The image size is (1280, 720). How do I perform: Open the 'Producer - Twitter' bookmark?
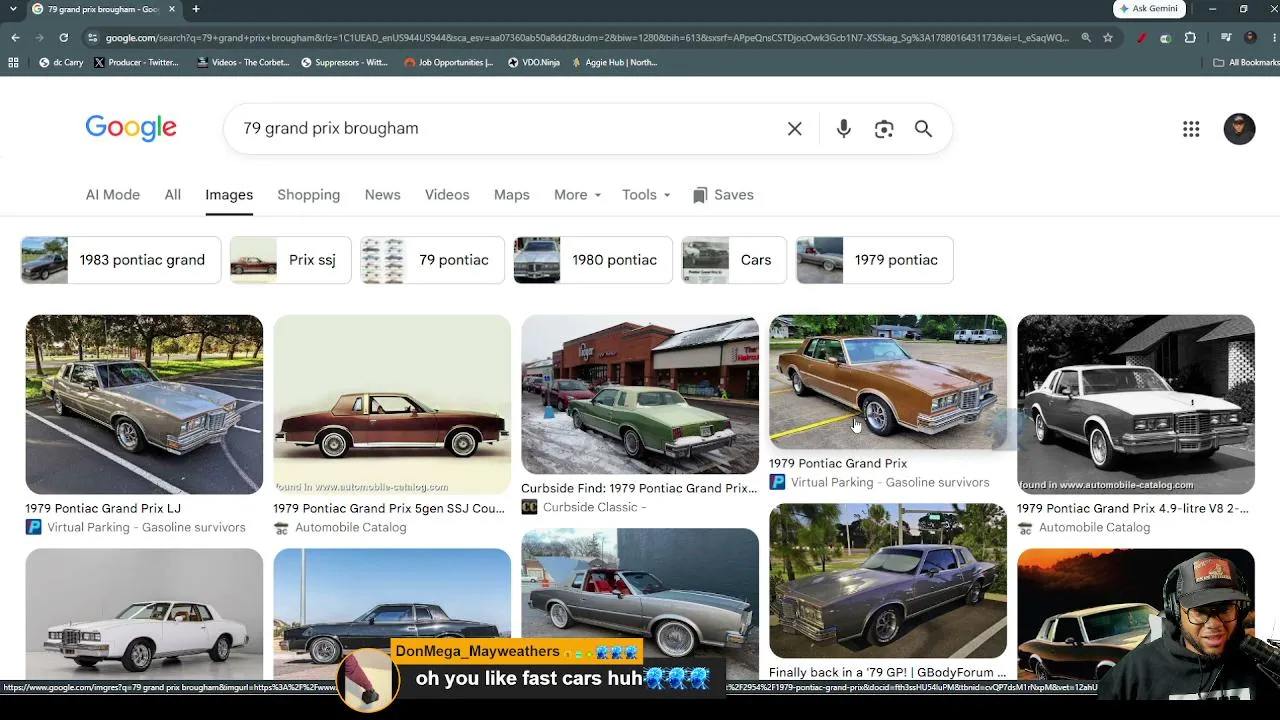click(x=136, y=62)
